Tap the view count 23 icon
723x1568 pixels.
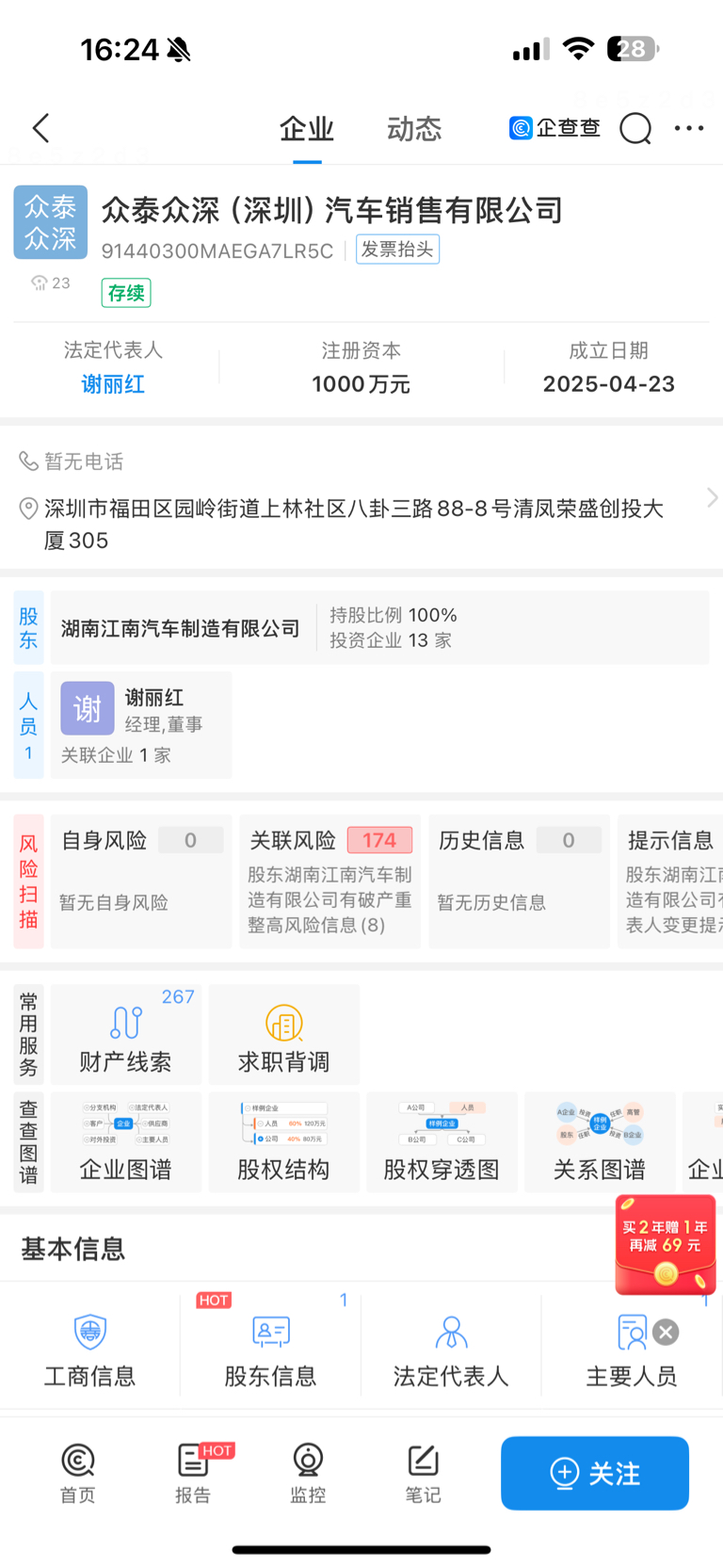tap(51, 283)
